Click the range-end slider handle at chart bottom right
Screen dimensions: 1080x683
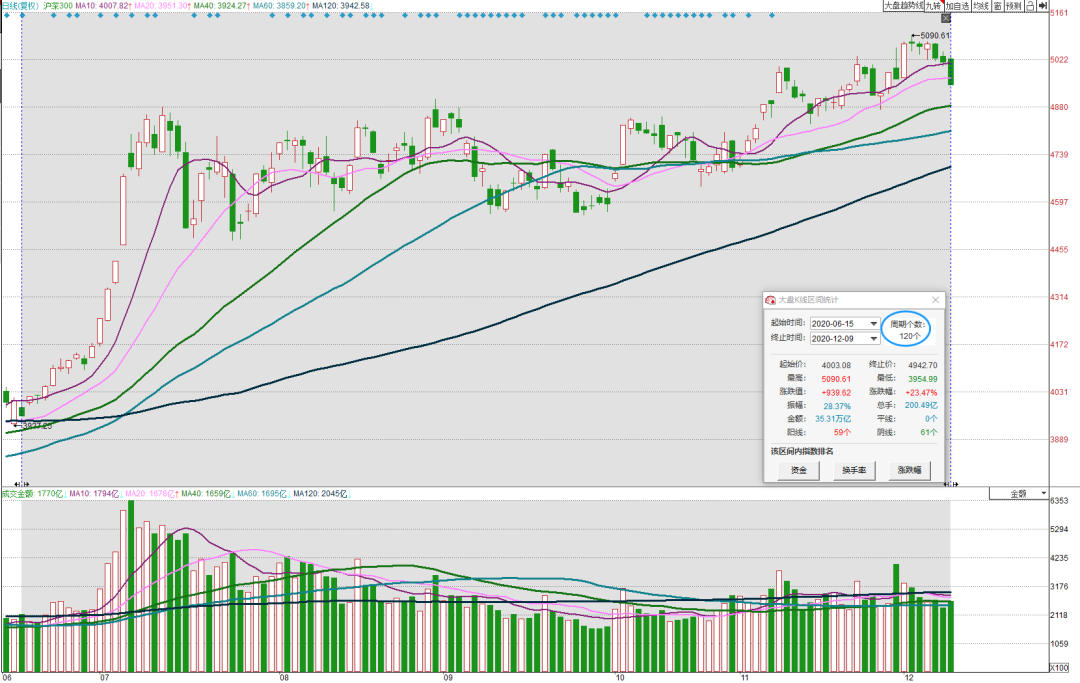pos(951,484)
